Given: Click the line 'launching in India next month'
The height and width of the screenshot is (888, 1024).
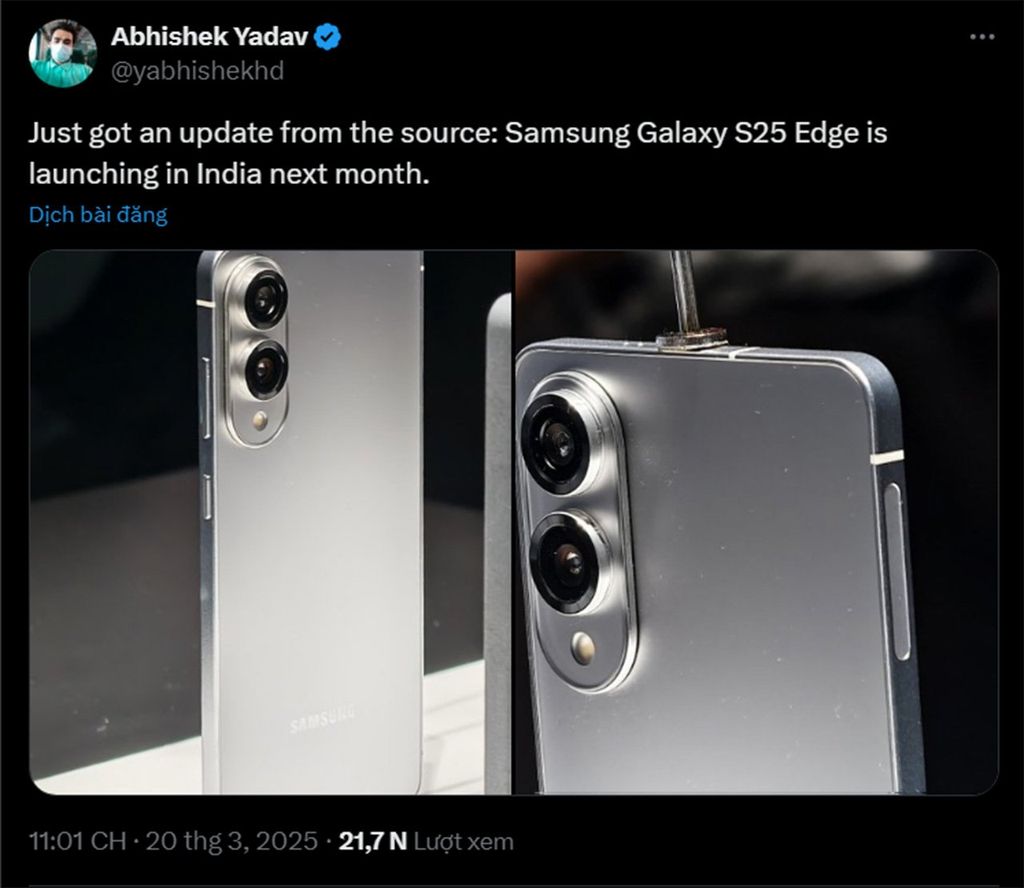Looking at the screenshot, I should (x=229, y=174).
